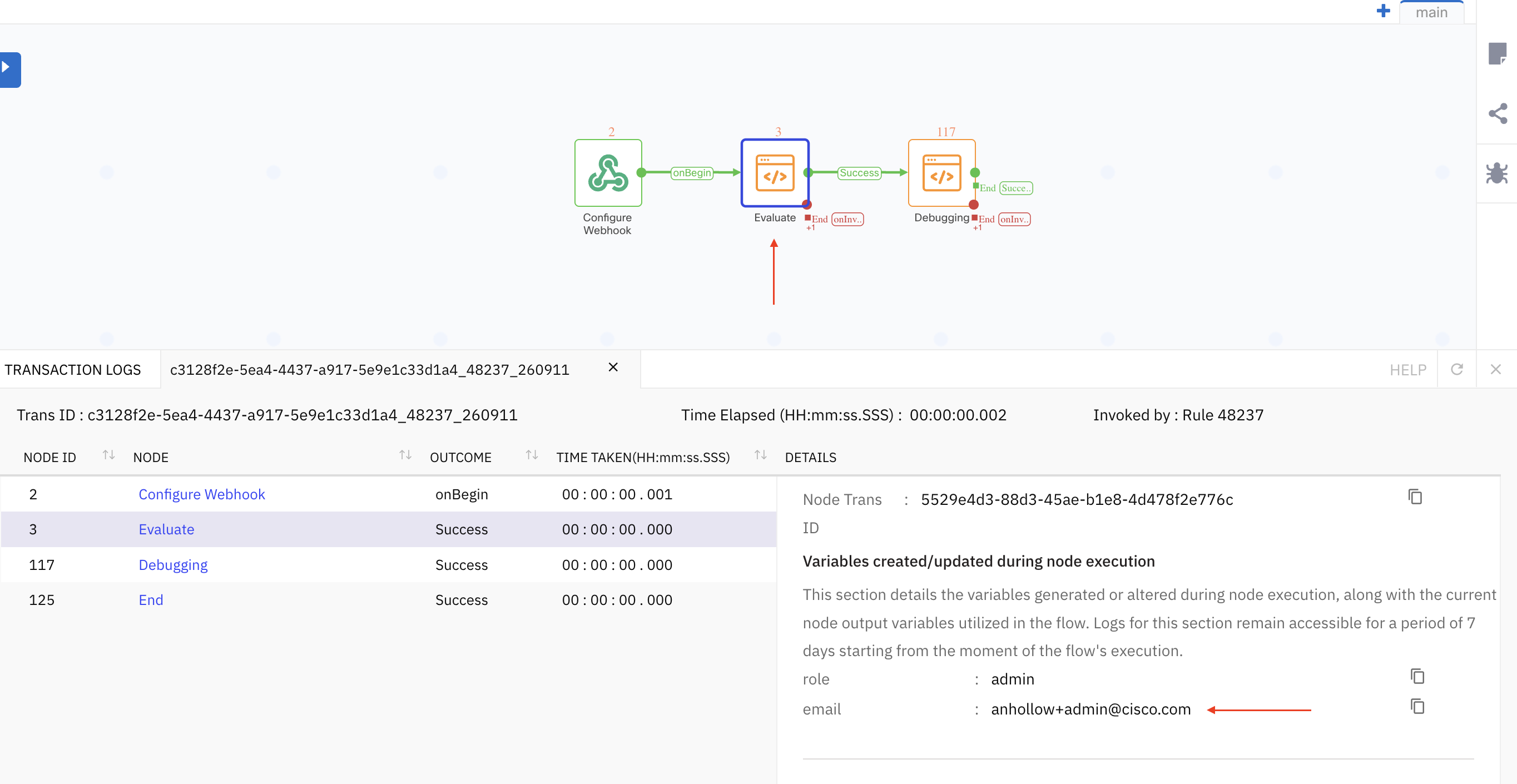Sort by TIME TAKEN column arrows

coord(760,455)
